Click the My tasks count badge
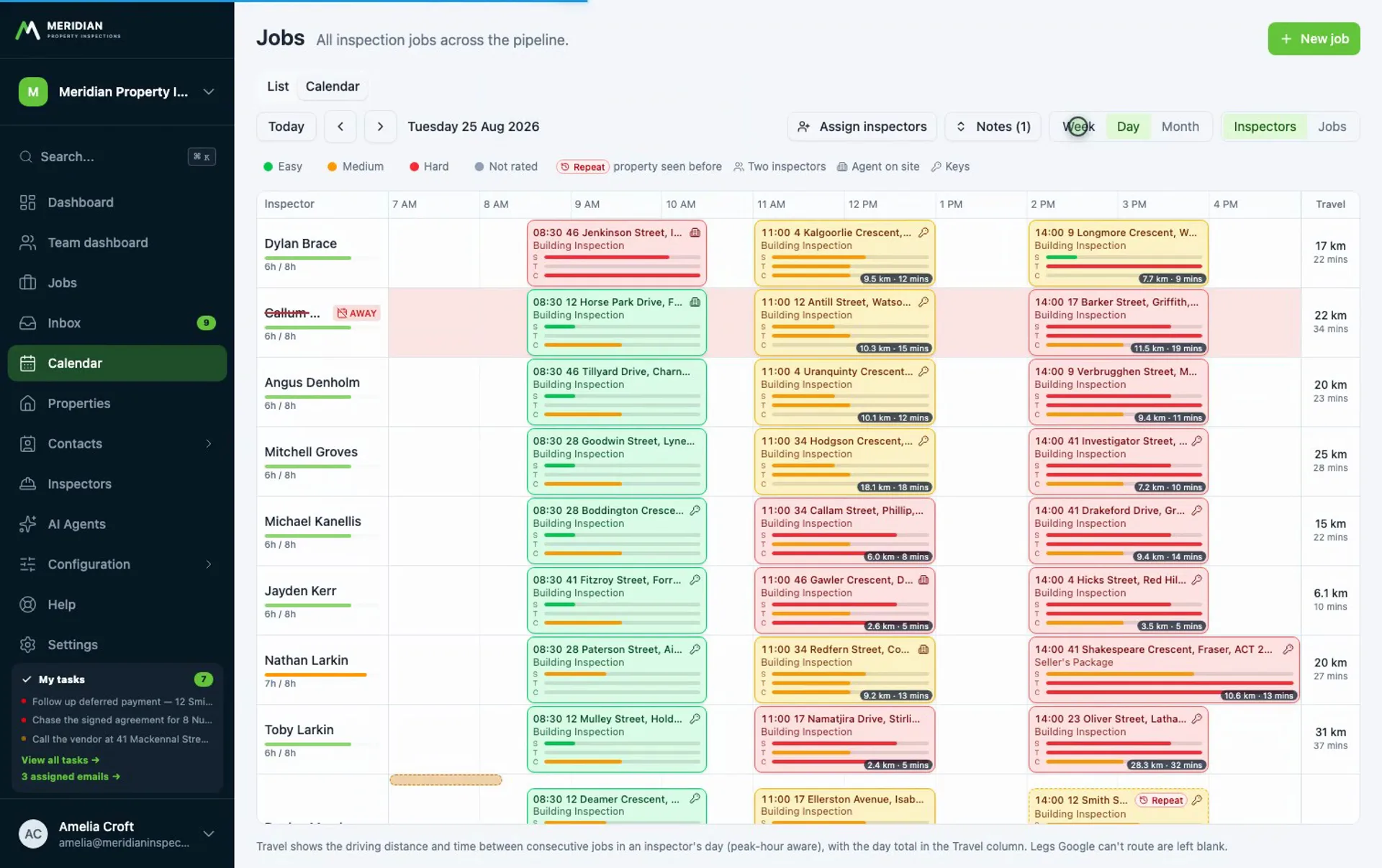The image size is (1382, 868). click(204, 679)
